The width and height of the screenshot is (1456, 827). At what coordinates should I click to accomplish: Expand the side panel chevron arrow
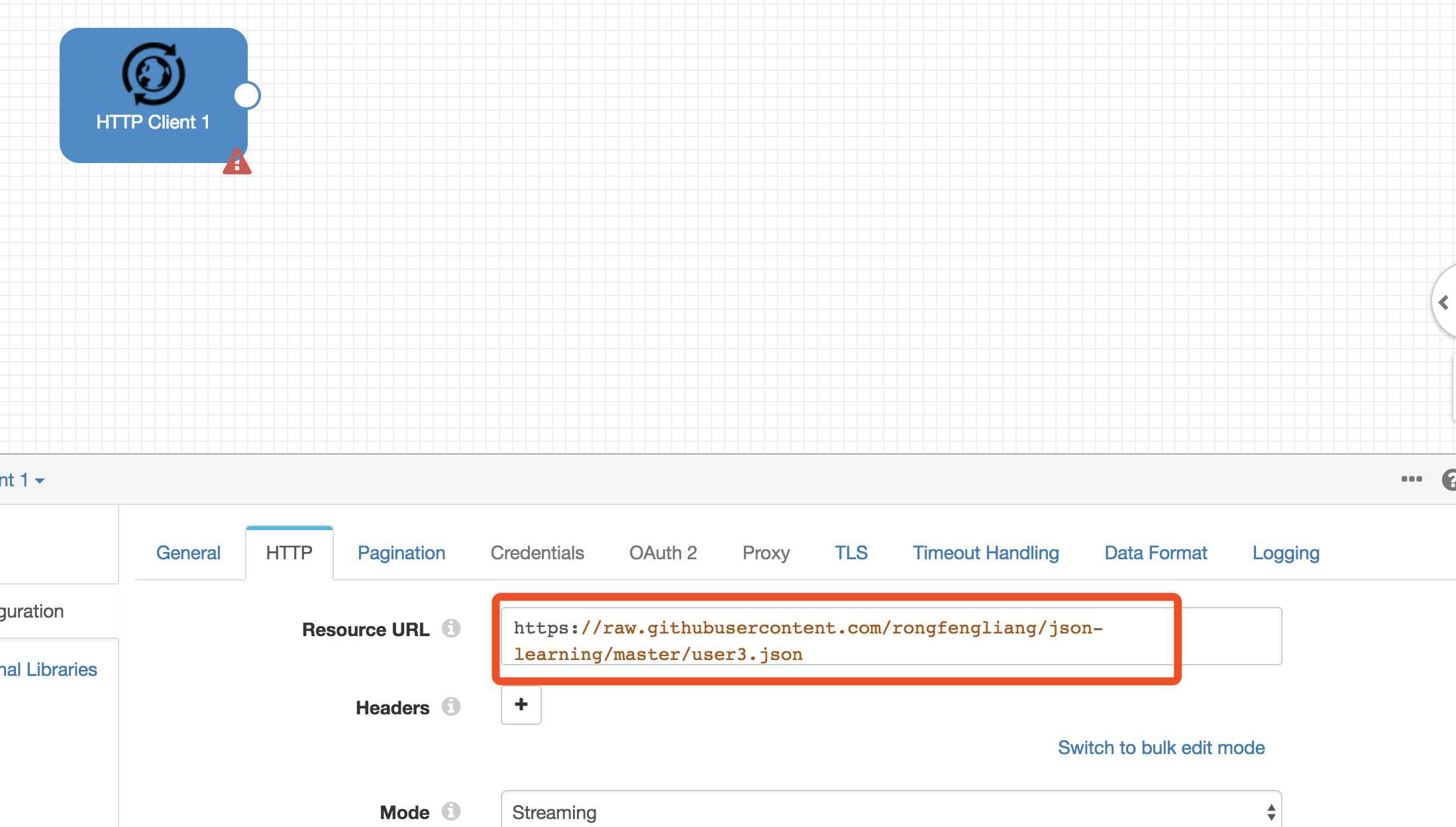click(x=1443, y=303)
